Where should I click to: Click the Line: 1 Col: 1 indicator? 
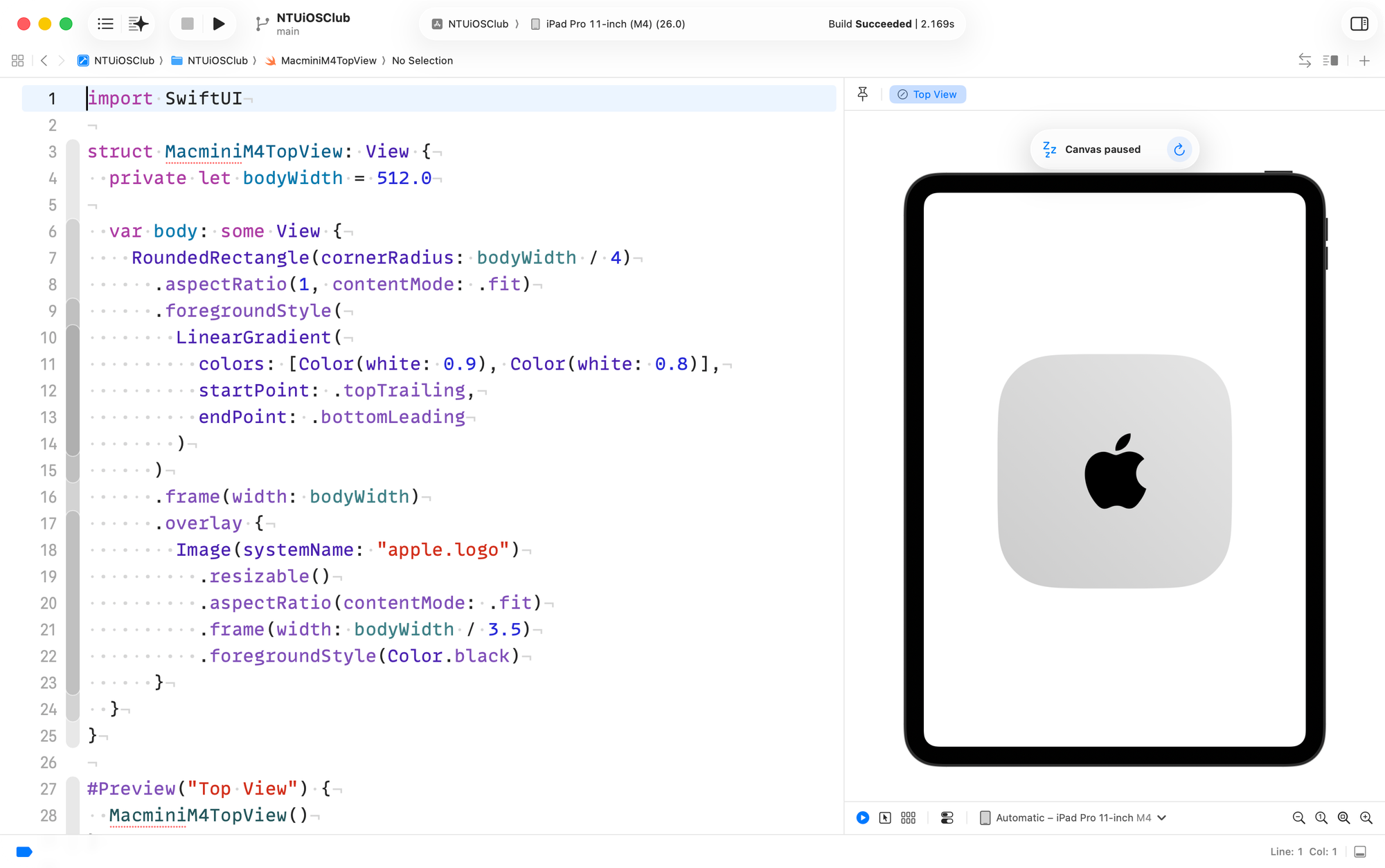coord(1305,851)
